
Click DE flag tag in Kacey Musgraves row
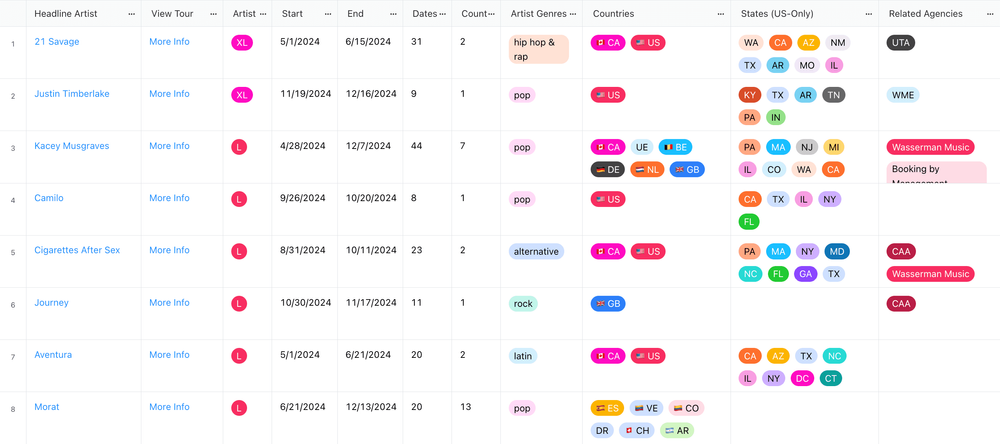point(607,170)
